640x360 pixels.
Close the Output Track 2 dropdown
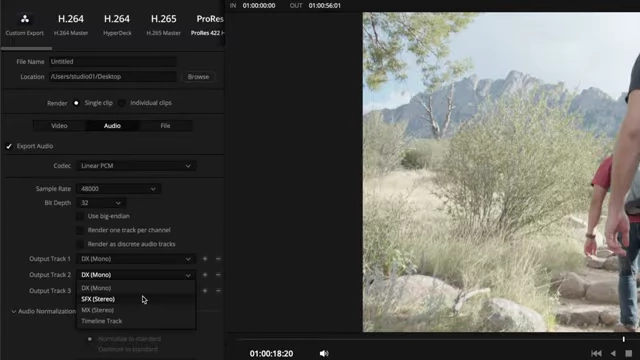click(136, 275)
